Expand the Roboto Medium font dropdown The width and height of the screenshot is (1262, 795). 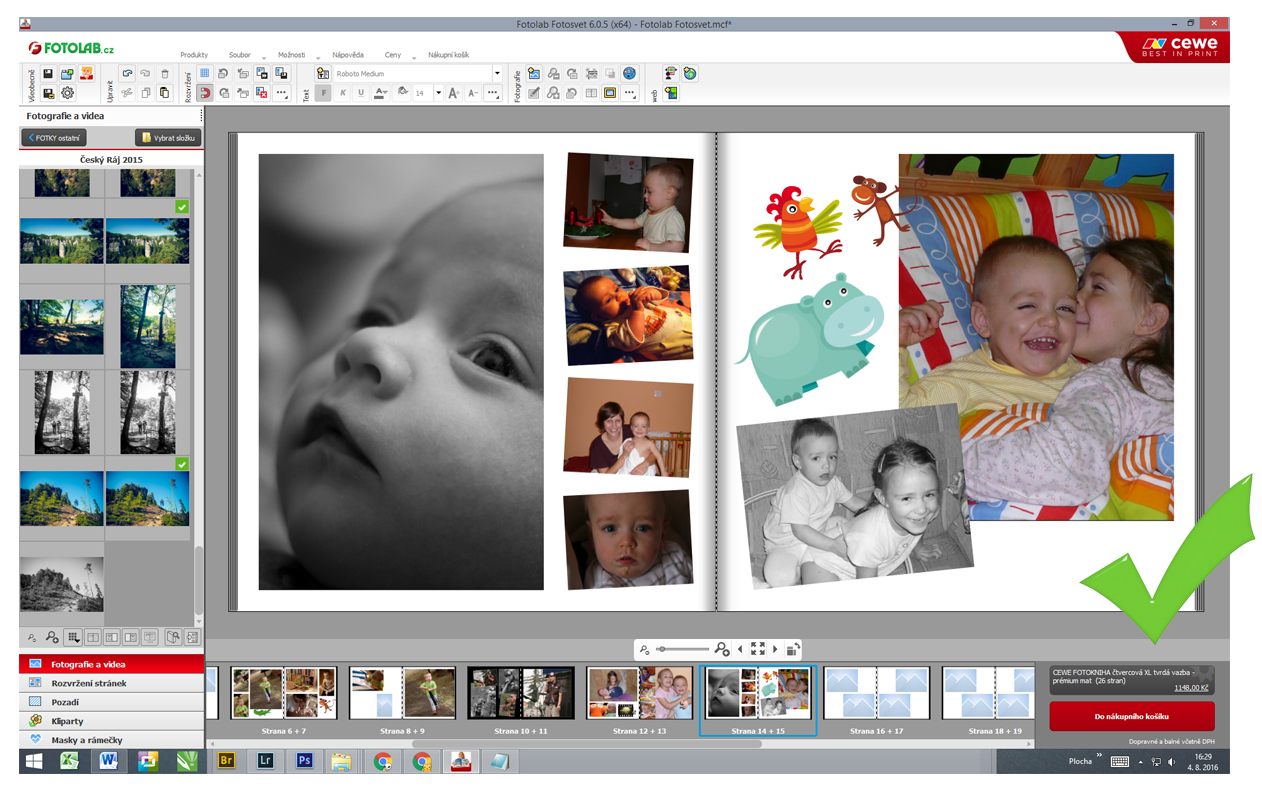tap(497, 74)
